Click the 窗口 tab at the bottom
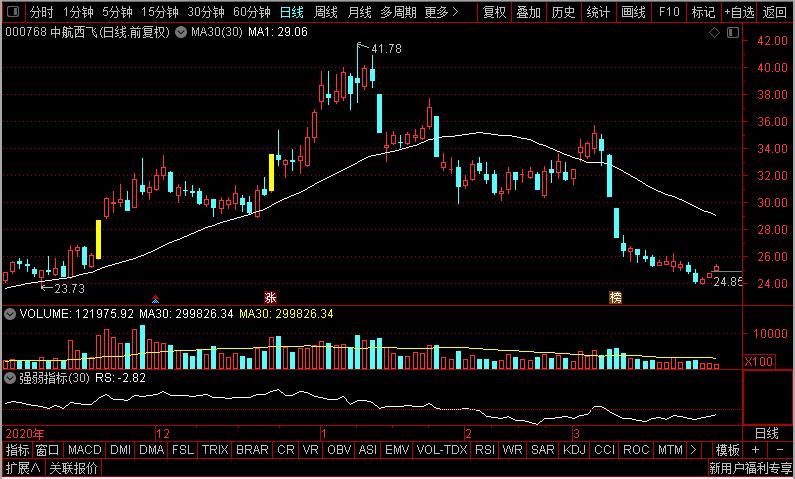 pos(48,450)
